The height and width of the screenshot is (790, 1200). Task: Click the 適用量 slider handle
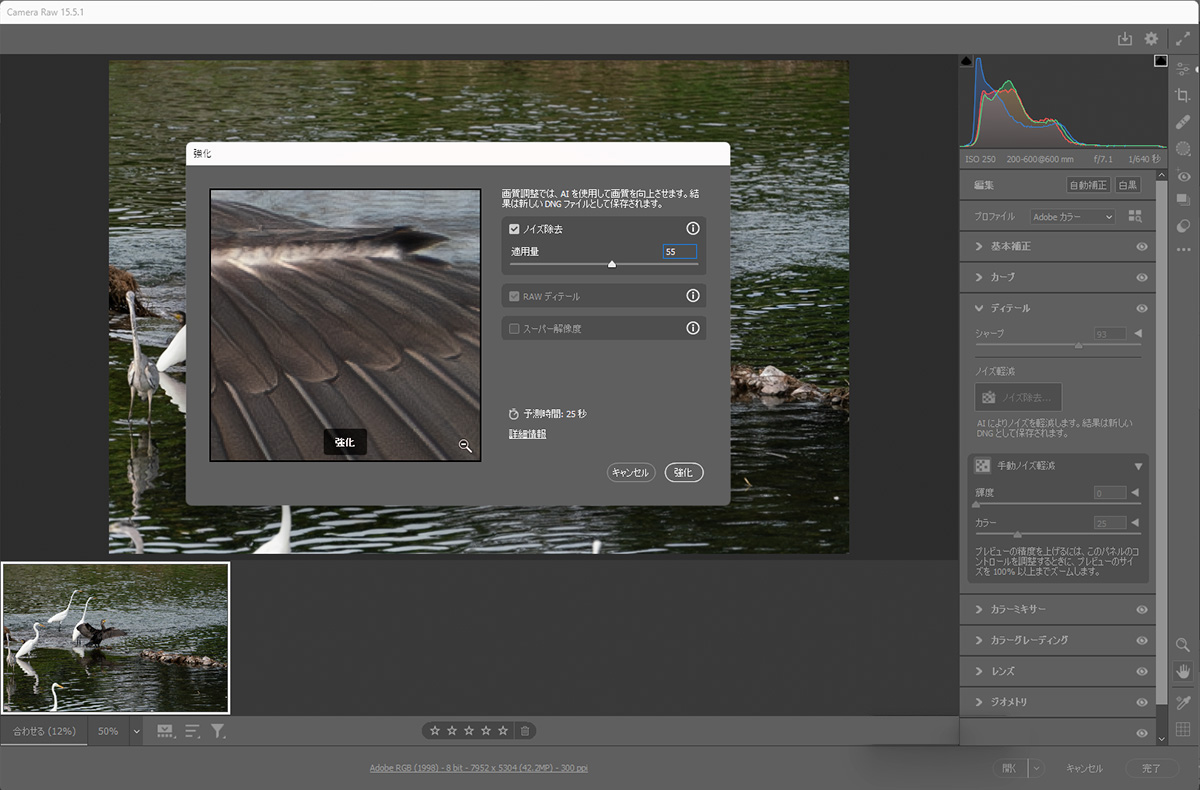(x=612, y=265)
